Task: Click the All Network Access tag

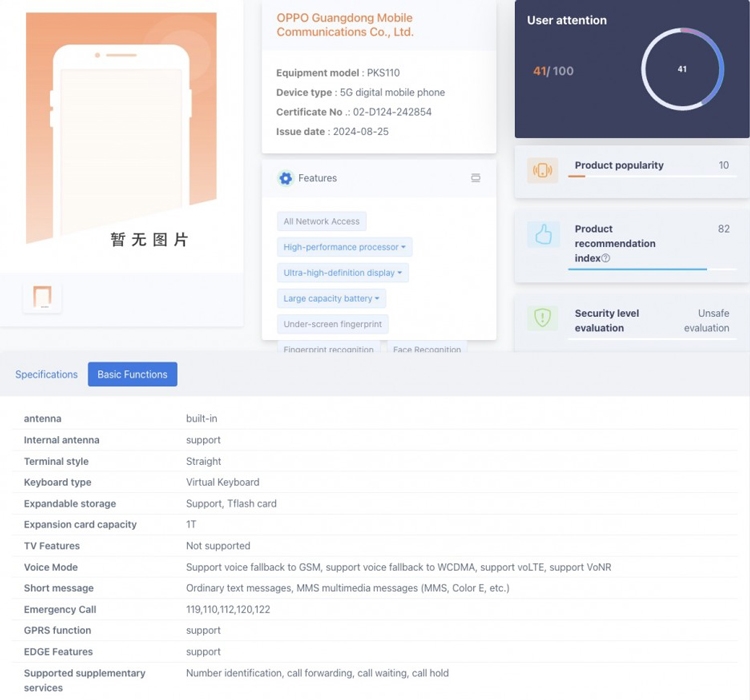Action: [321, 222]
